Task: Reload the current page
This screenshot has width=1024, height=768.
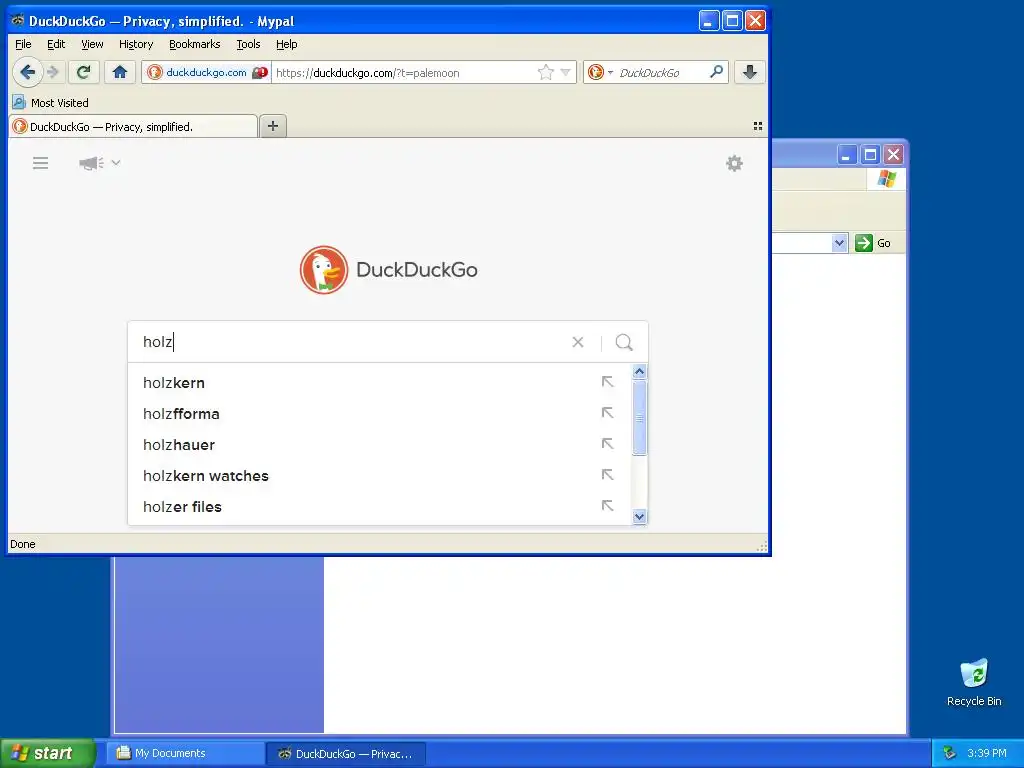Action: pyautogui.click(x=83, y=72)
